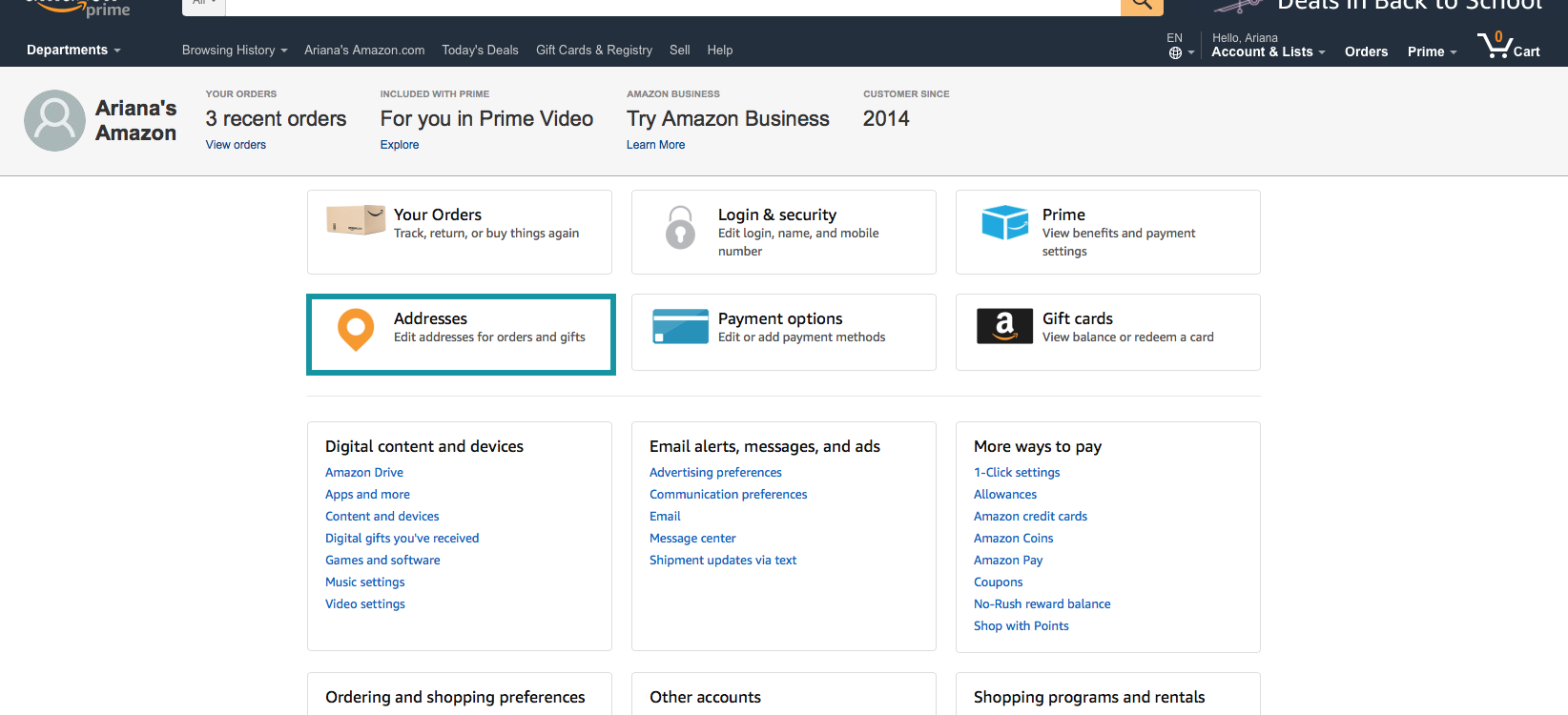Image resolution: width=1568 pixels, height=715 pixels.
Task: Open Content and devices link
Action: coord(382,516)
